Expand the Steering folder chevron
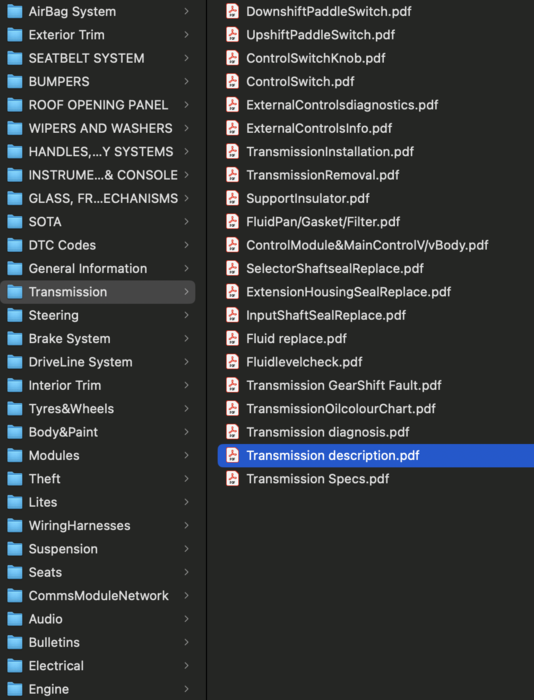This screenshot has height=700, width=534. pyautogui.click(x=187, y=315)
